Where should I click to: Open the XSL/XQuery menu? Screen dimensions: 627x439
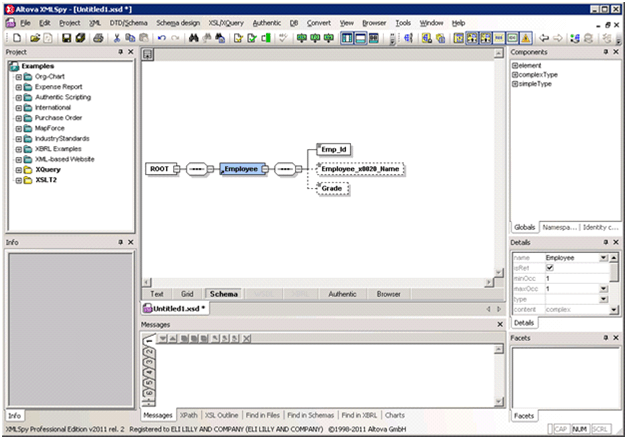coord(226,23)
